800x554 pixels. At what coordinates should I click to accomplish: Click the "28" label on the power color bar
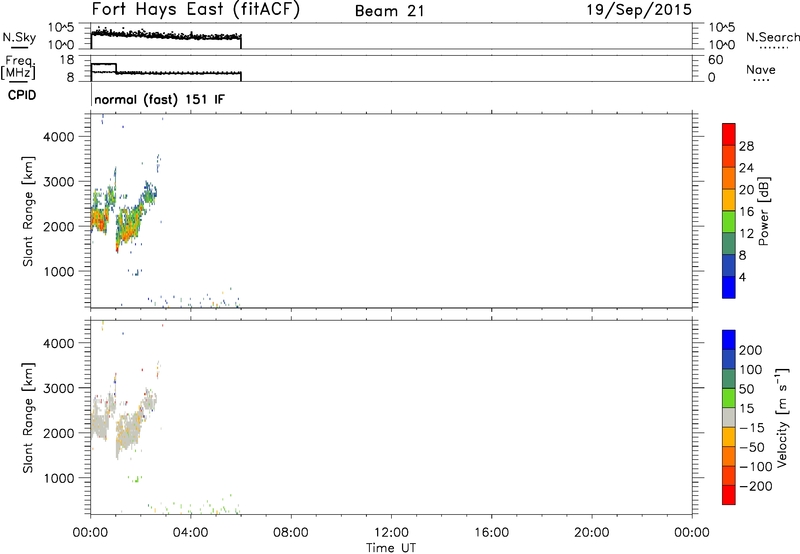(746, 146)
